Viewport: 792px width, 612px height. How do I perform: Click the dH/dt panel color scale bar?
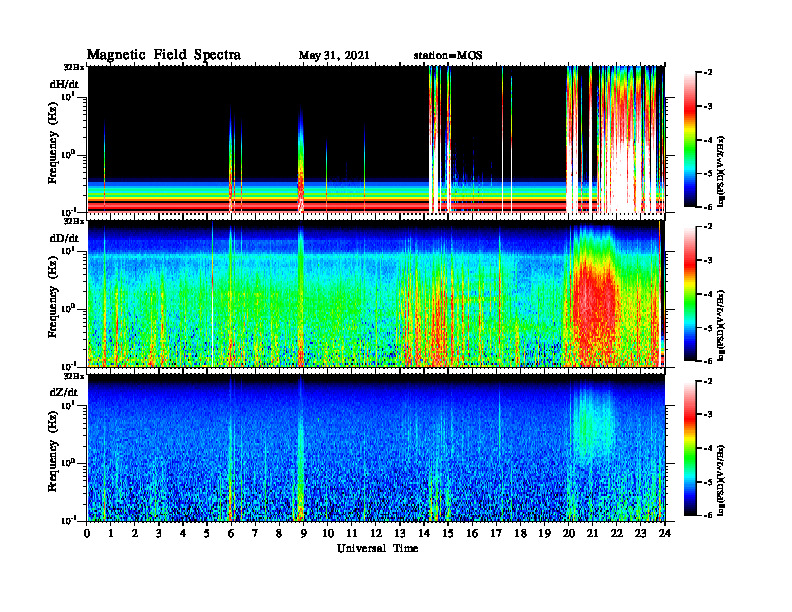[x=690, y=140]
